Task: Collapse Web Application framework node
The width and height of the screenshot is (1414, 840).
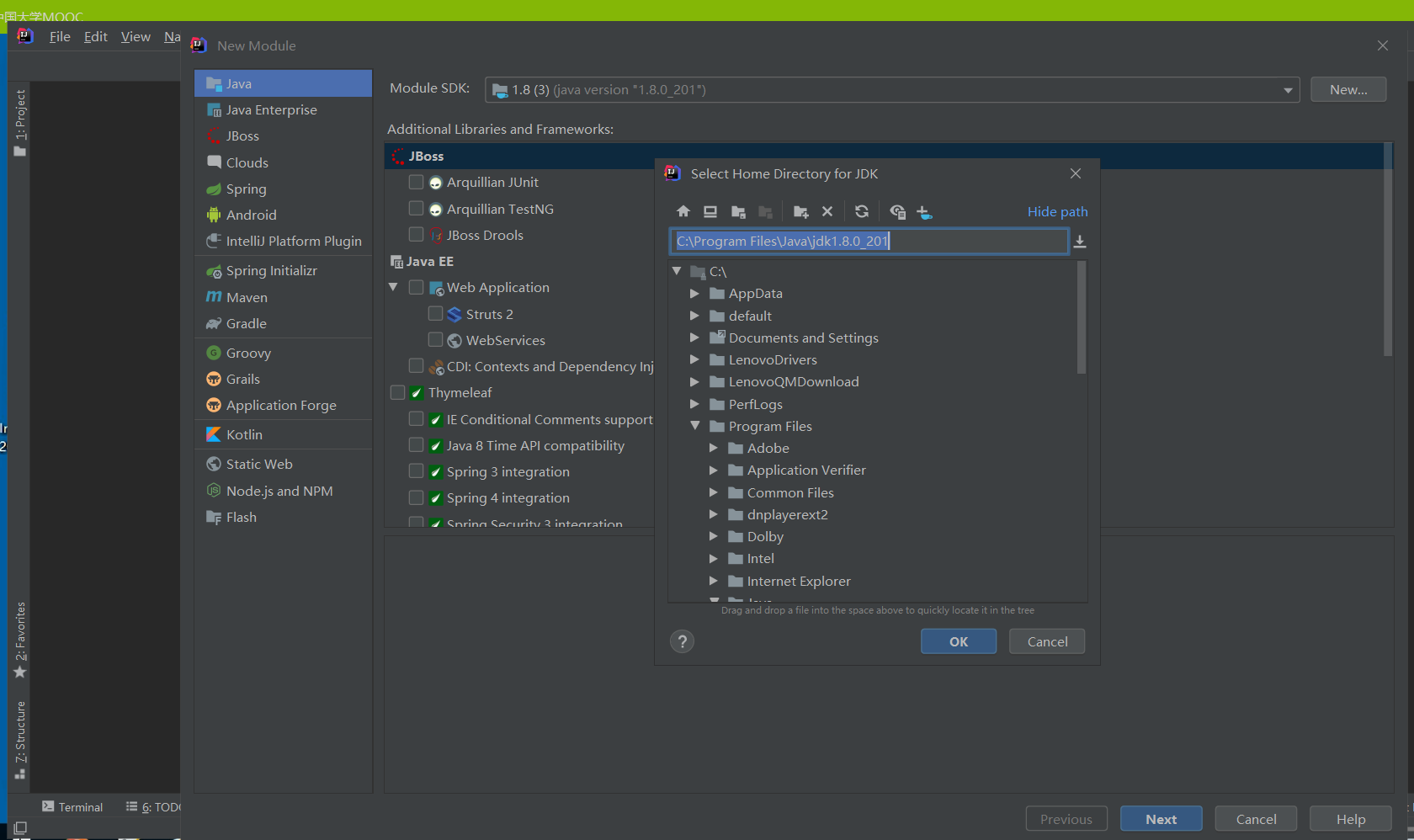Action: tap(393, 287)
